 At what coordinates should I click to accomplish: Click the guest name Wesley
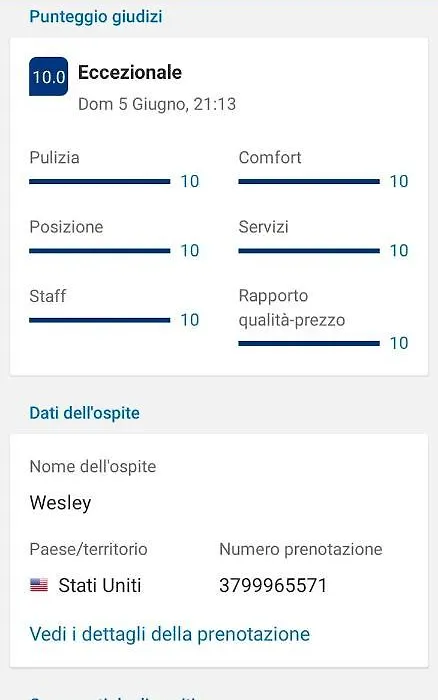[60, 503]
